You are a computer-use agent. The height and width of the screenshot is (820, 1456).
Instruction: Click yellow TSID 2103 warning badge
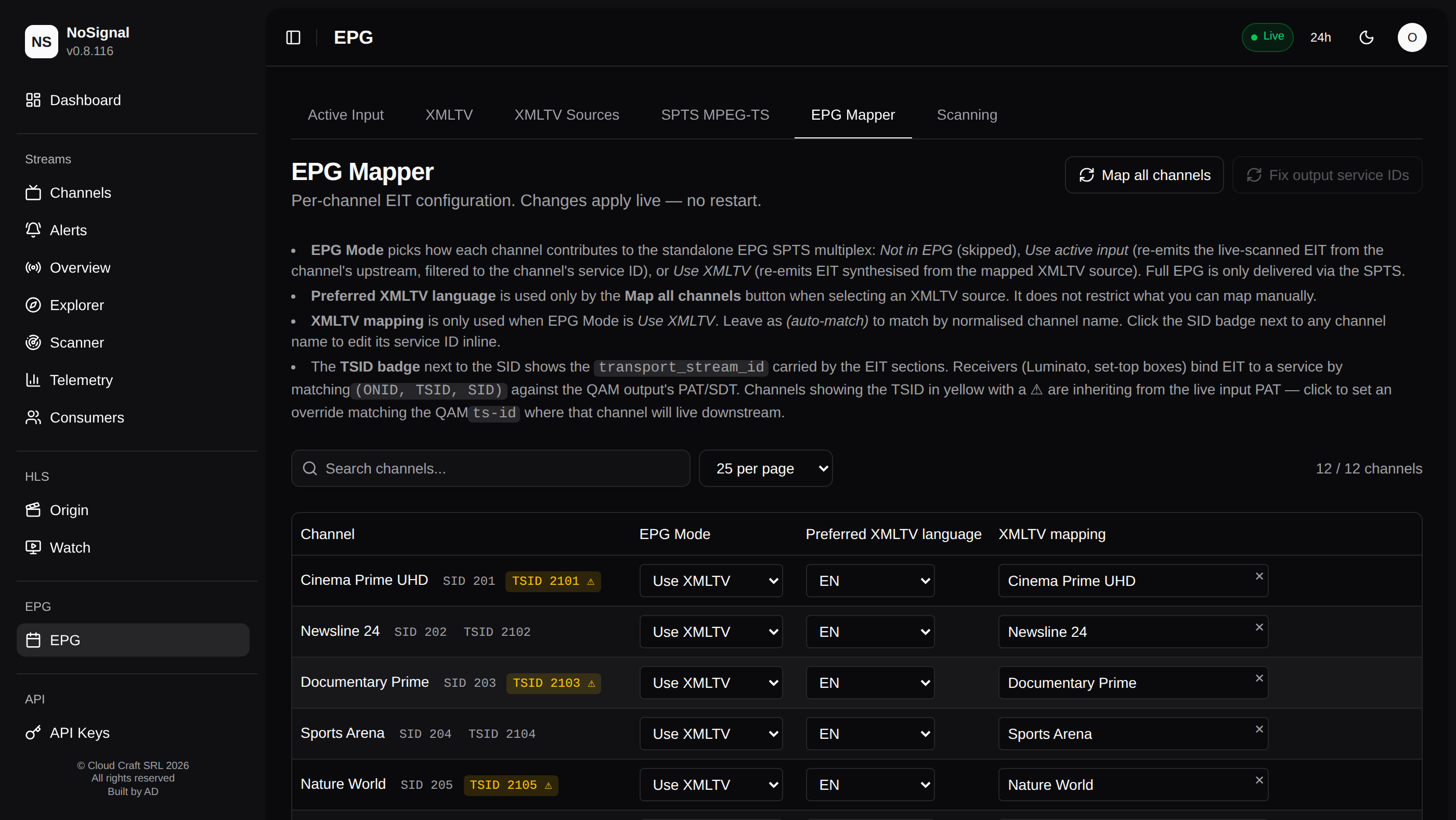[553, 683]
